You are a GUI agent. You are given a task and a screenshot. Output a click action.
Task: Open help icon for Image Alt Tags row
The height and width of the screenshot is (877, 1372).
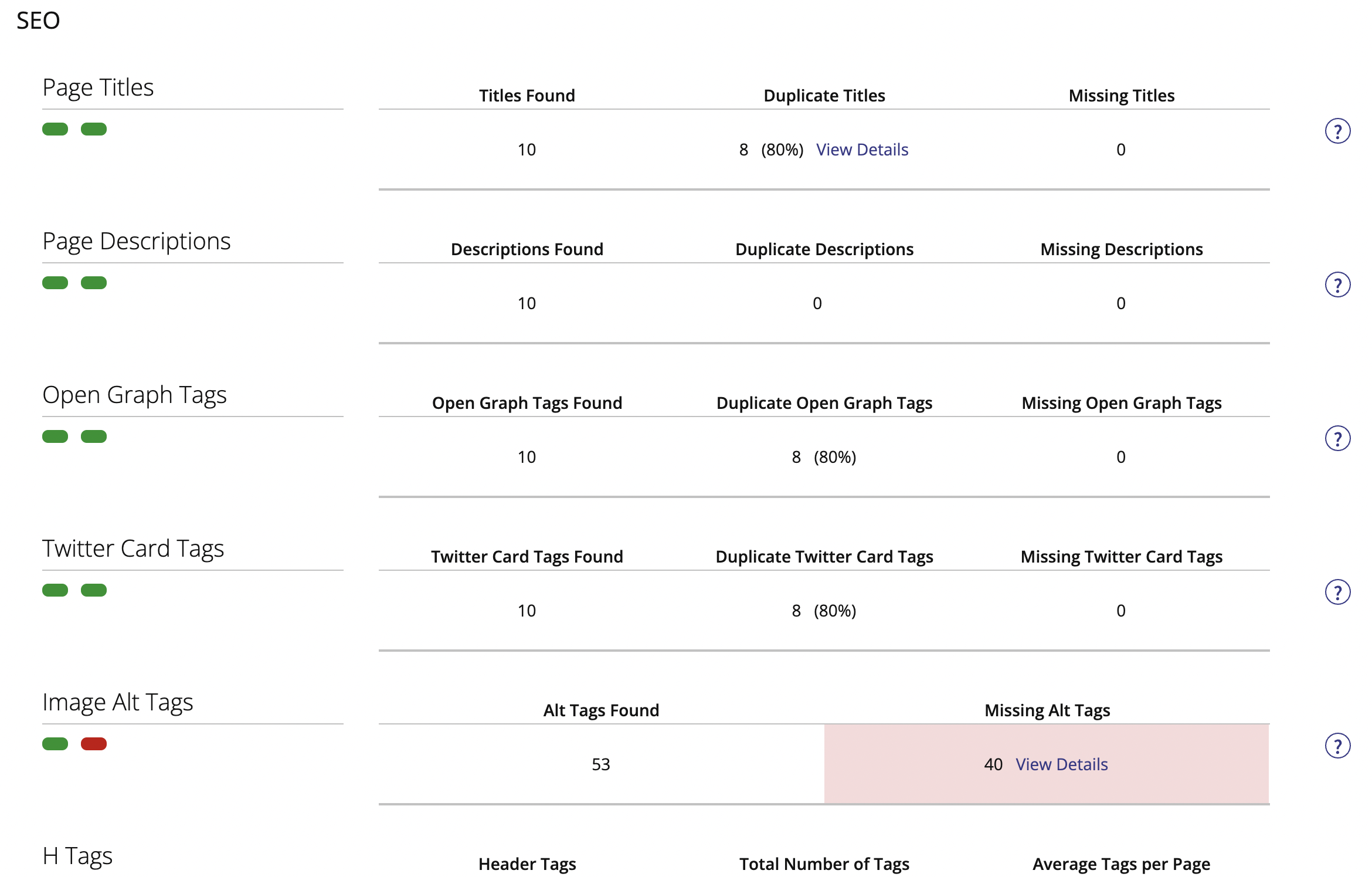[1337, 746]
